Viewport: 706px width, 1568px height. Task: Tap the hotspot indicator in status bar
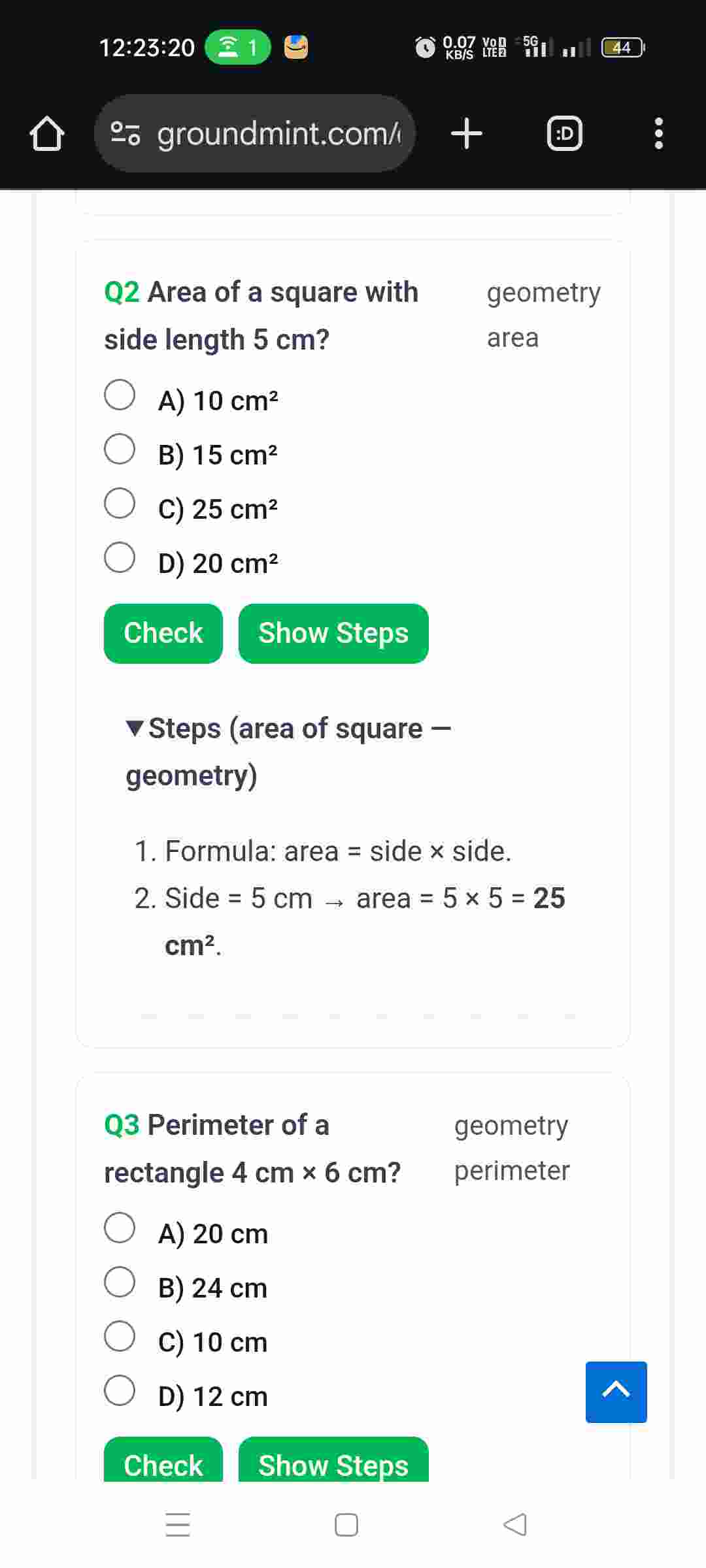click(237, 47)
